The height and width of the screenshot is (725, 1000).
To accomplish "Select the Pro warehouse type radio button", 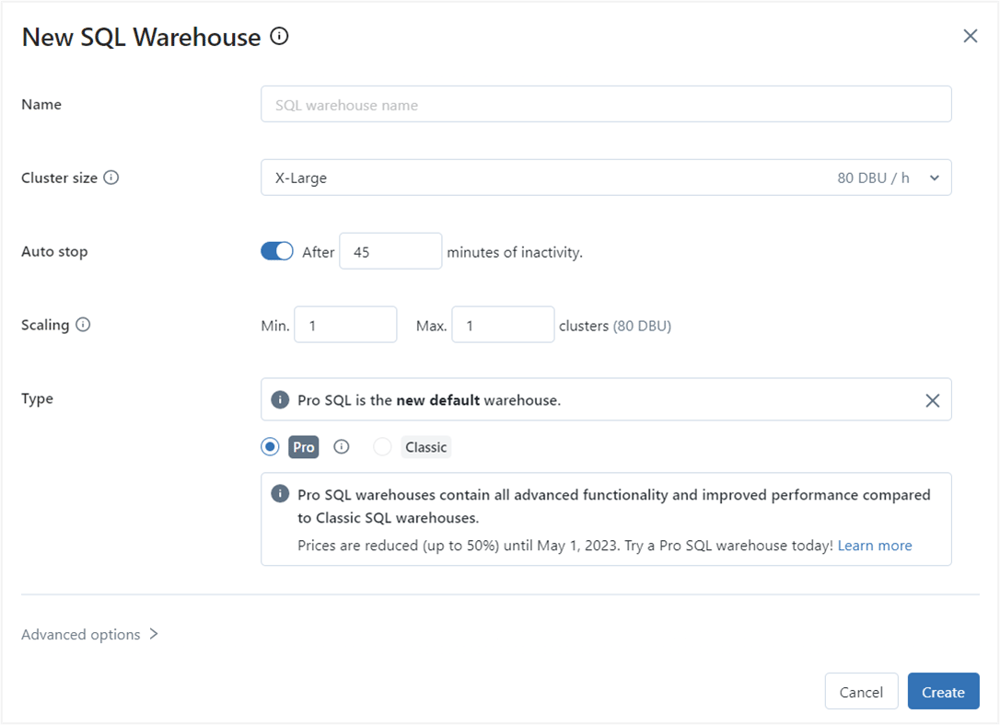I will [x=270, y=447].
